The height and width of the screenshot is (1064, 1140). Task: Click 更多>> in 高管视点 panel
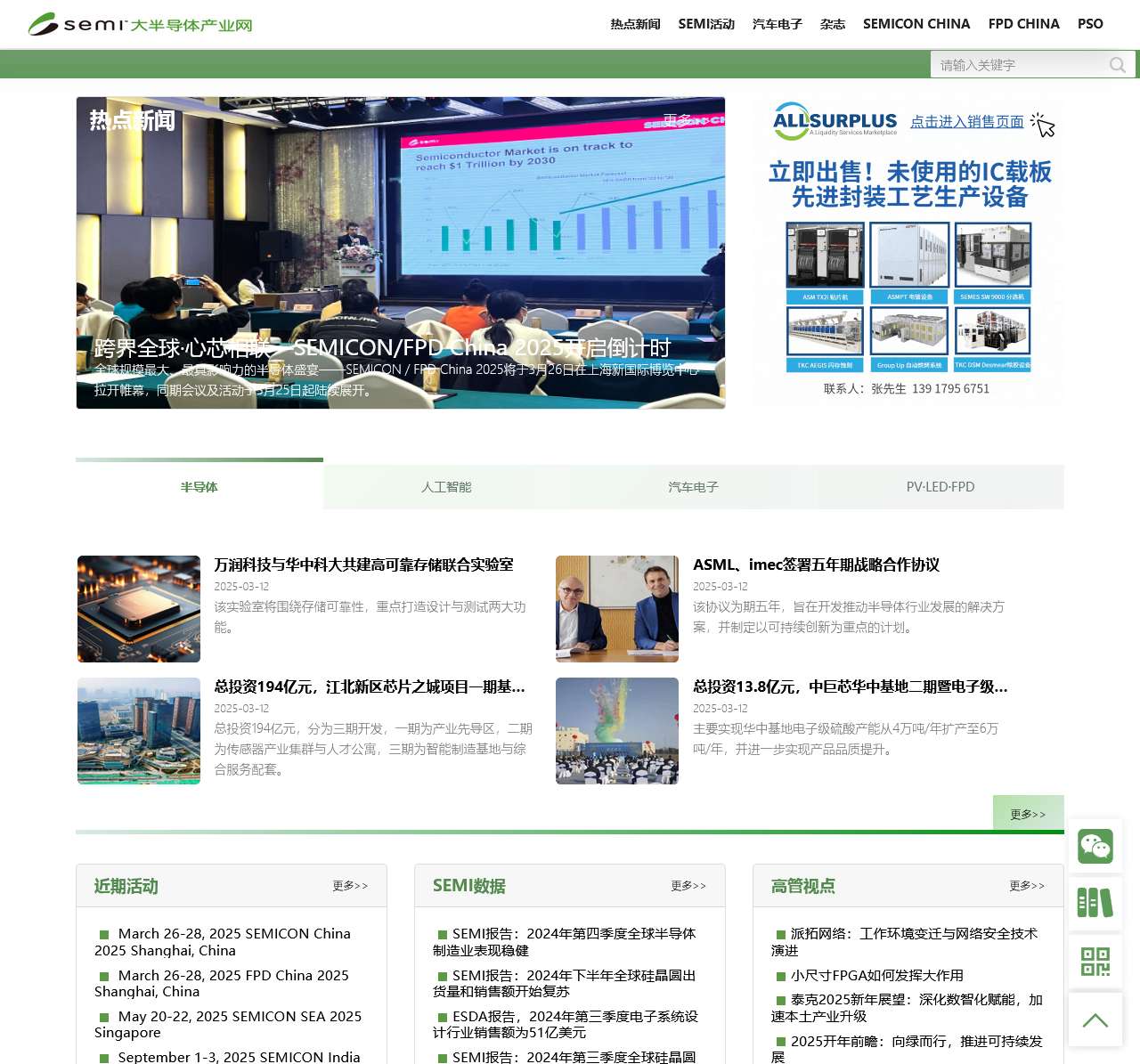pos(1027,886)
